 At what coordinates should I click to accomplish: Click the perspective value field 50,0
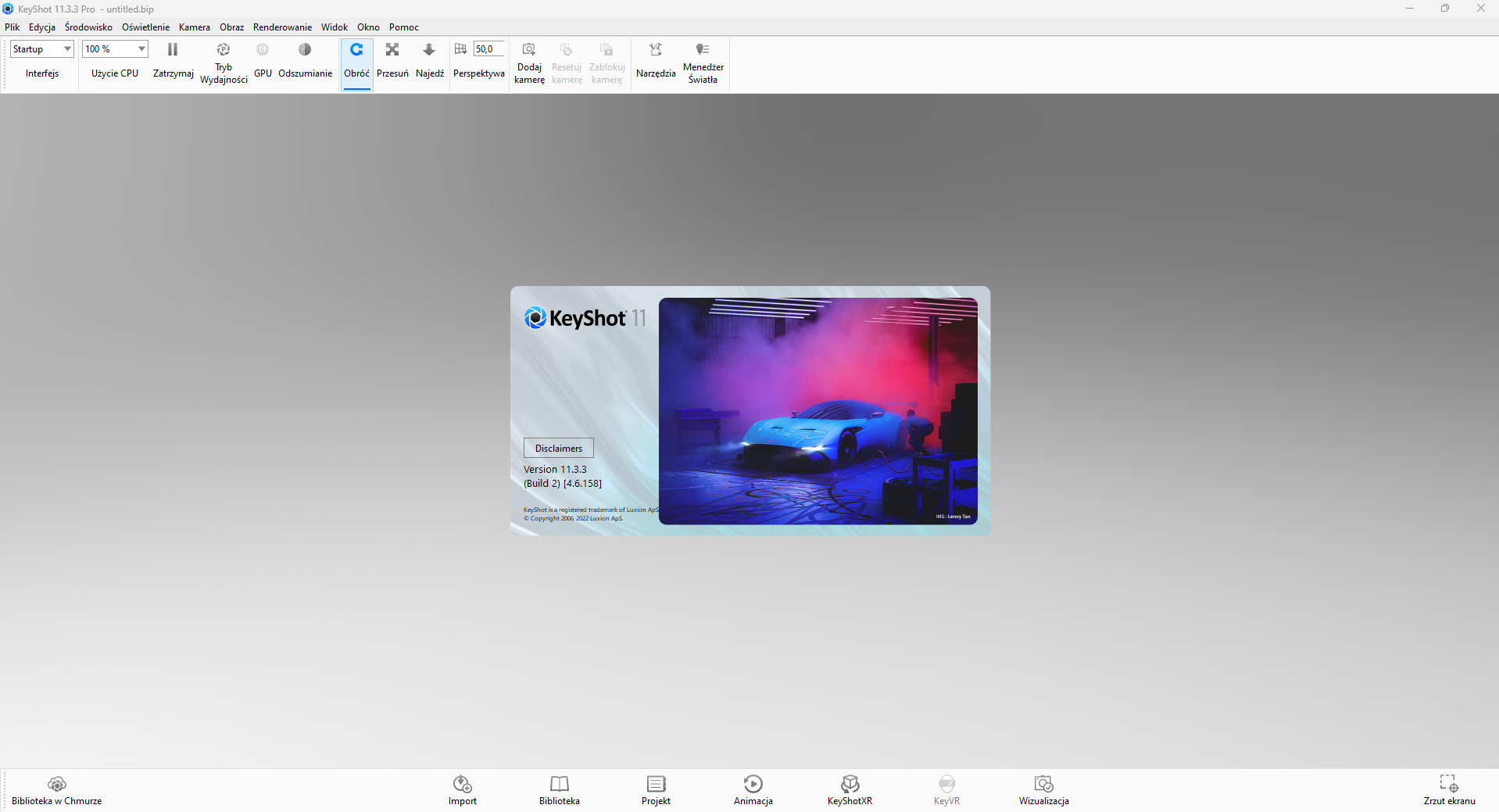pyautogui.click(x=488, y=49)
